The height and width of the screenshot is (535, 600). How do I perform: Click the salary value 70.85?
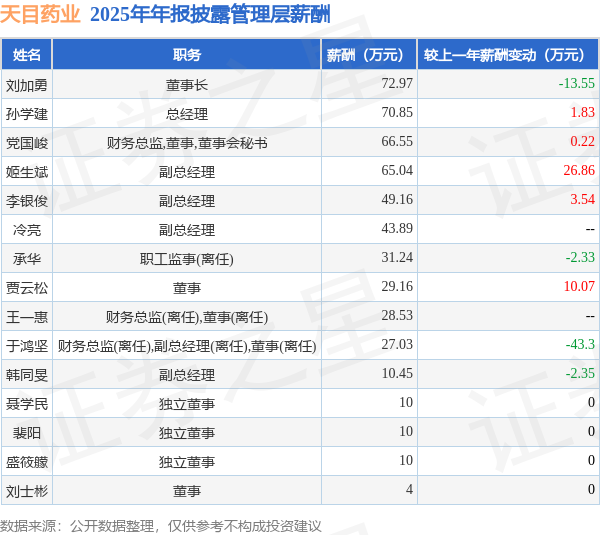[x=397, y=112]
